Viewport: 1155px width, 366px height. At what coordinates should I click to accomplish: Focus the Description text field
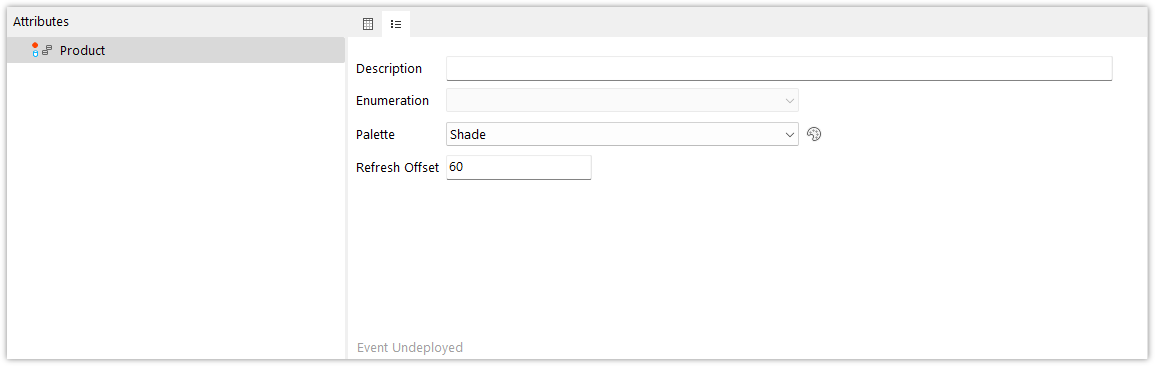click(779, 68)
